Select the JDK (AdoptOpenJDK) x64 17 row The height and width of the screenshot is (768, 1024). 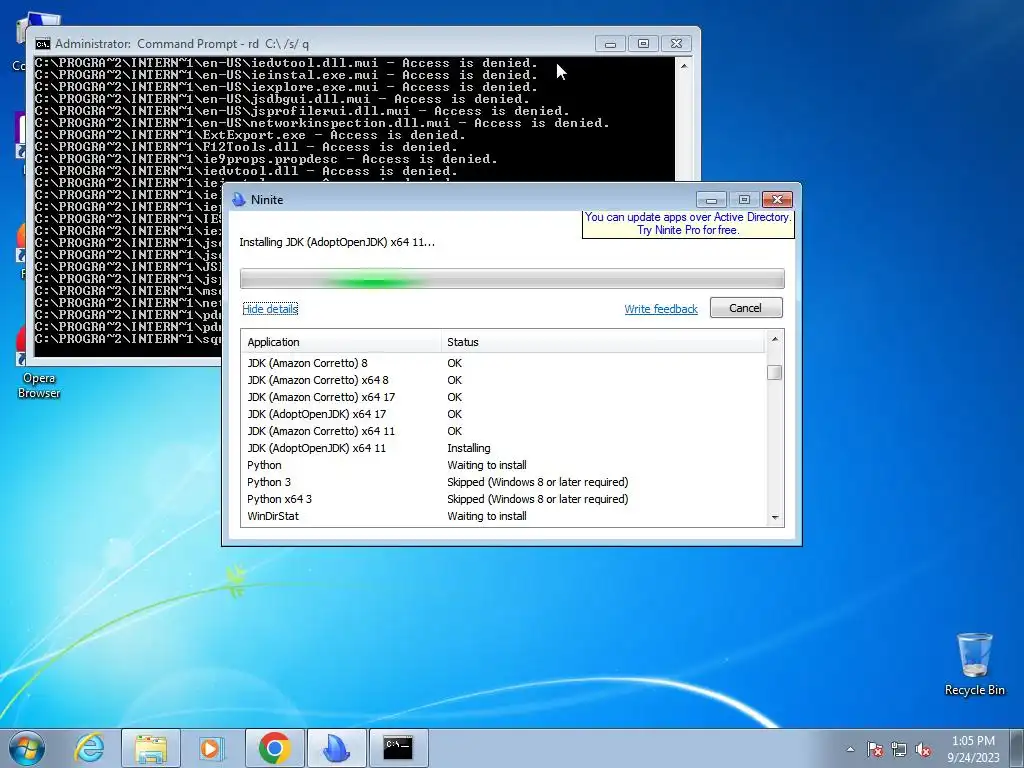point(503,414)
